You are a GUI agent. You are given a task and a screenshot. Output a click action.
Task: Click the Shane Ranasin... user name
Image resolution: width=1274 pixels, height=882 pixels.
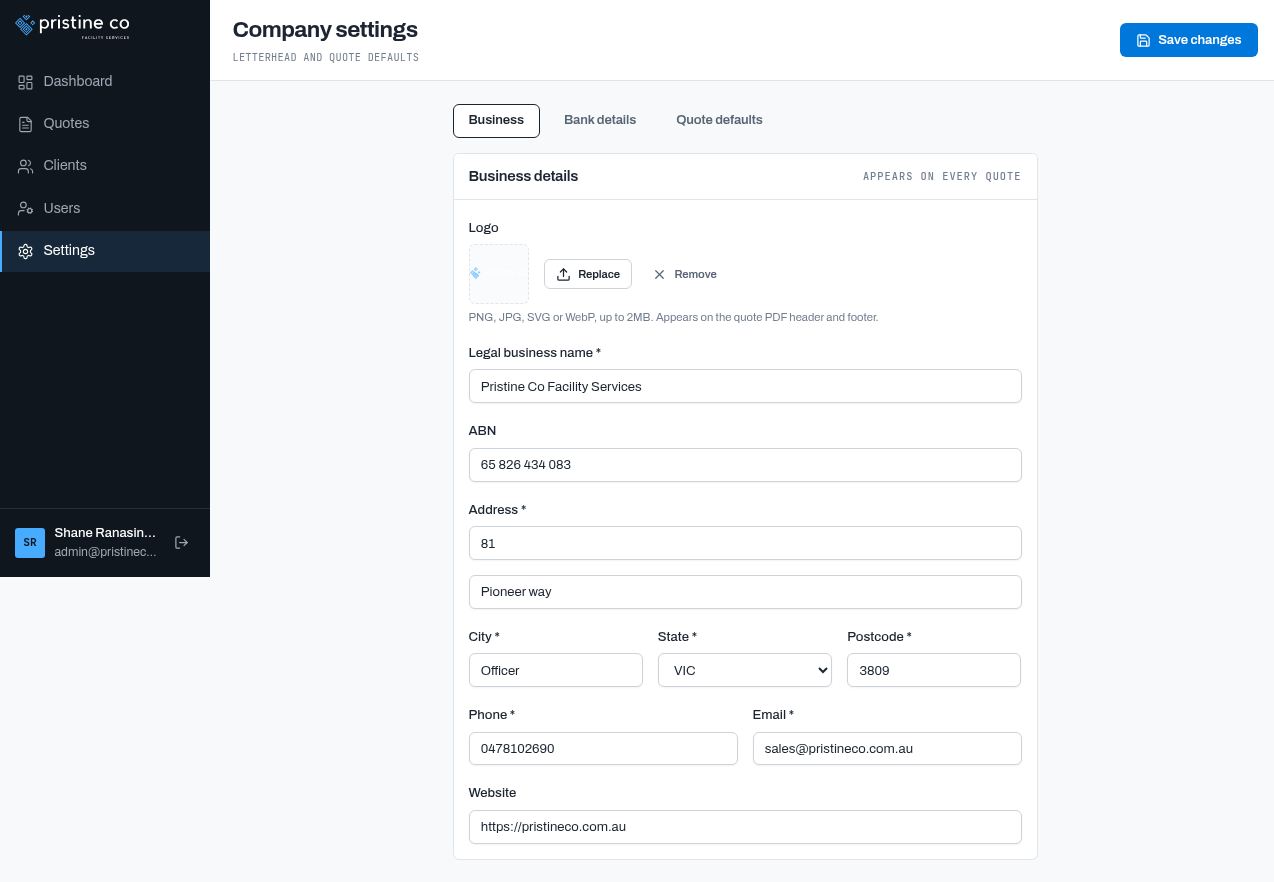point(105,533)
